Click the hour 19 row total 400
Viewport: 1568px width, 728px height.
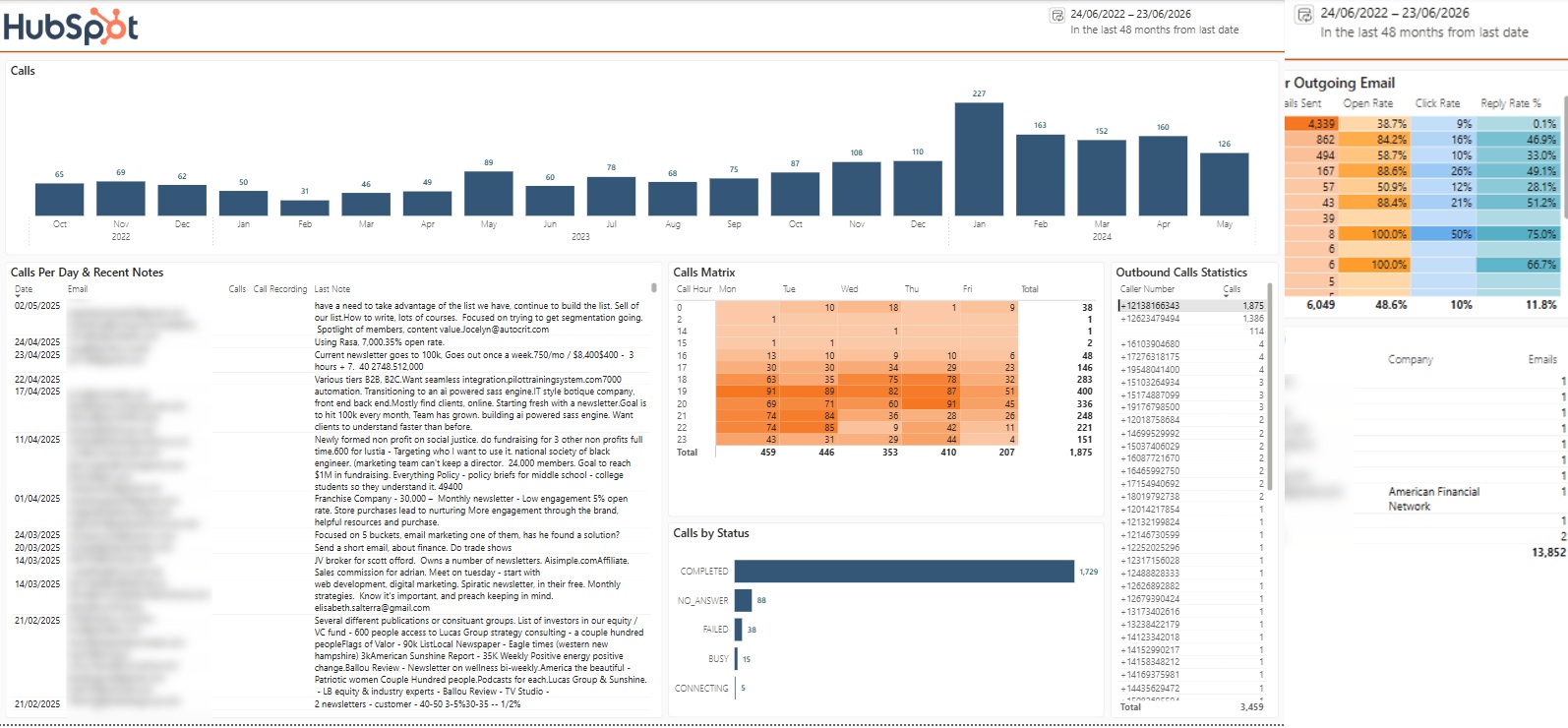pos(1084,392)
